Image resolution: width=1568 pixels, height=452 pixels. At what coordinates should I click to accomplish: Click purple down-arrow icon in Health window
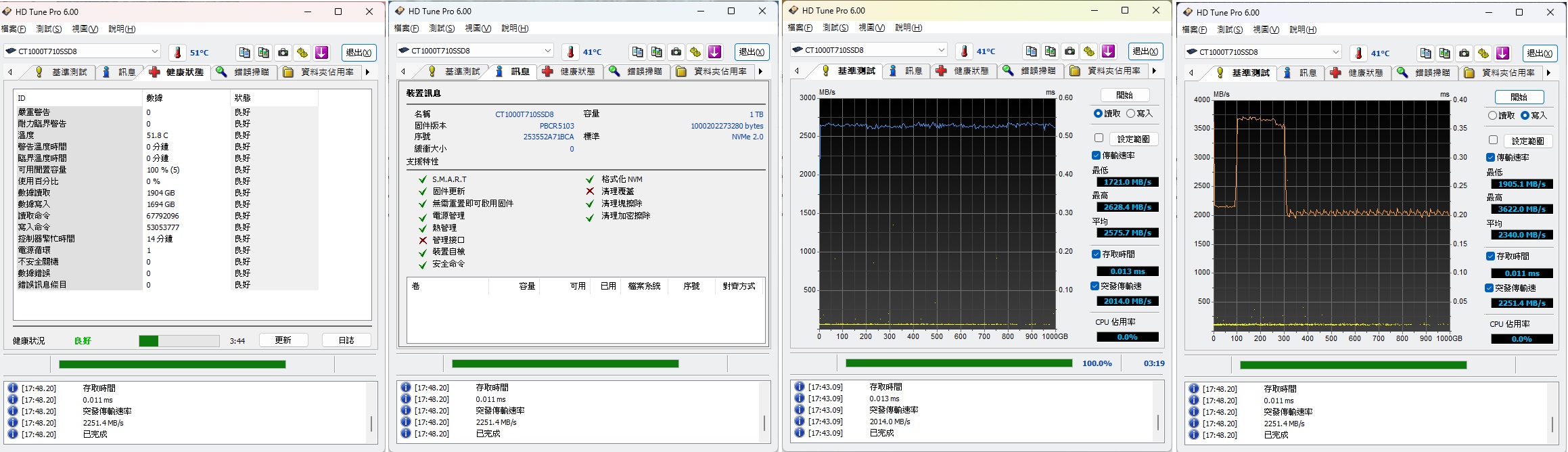point(321,53)
